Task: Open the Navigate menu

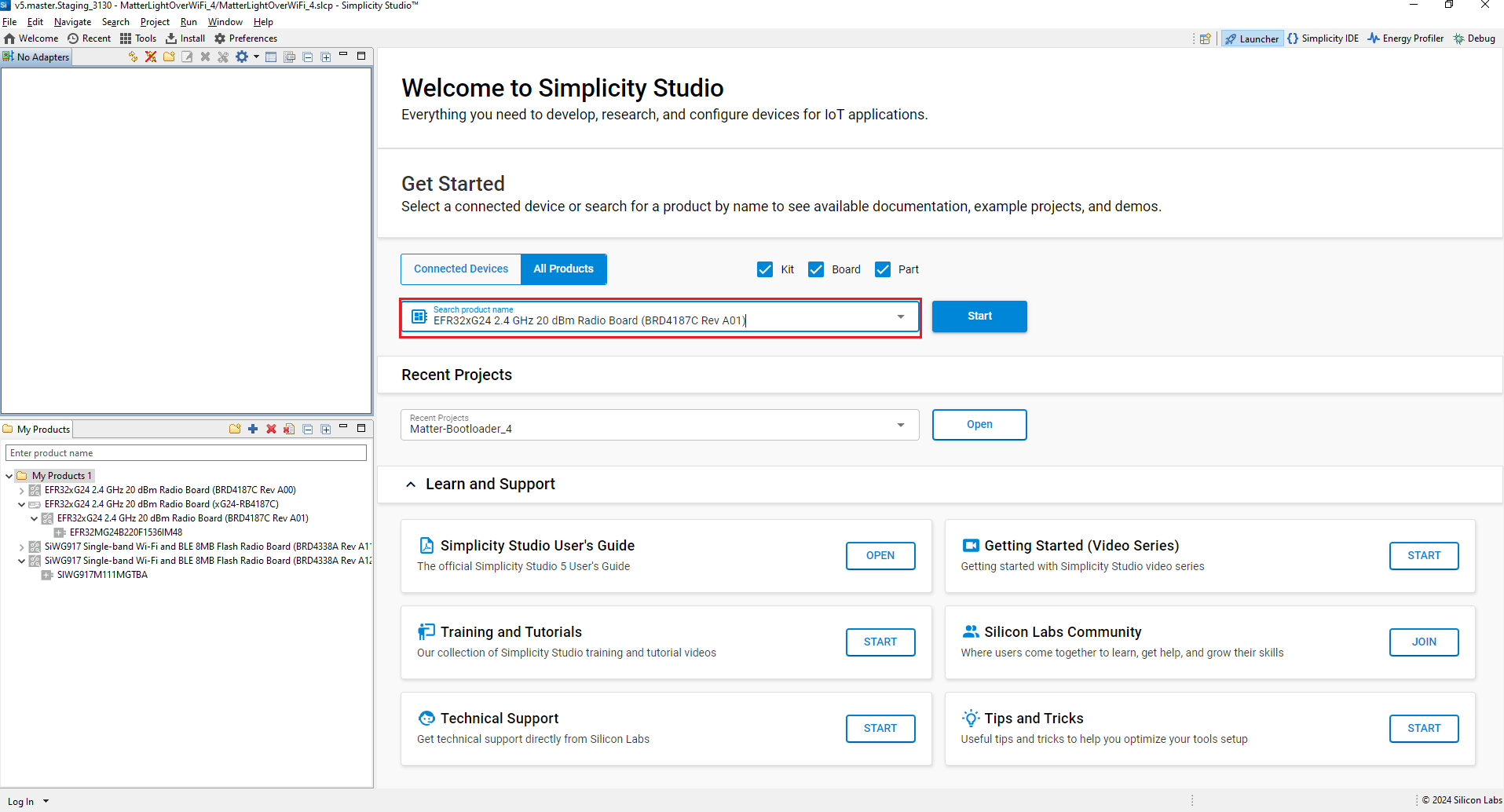Action: point(72,22)
